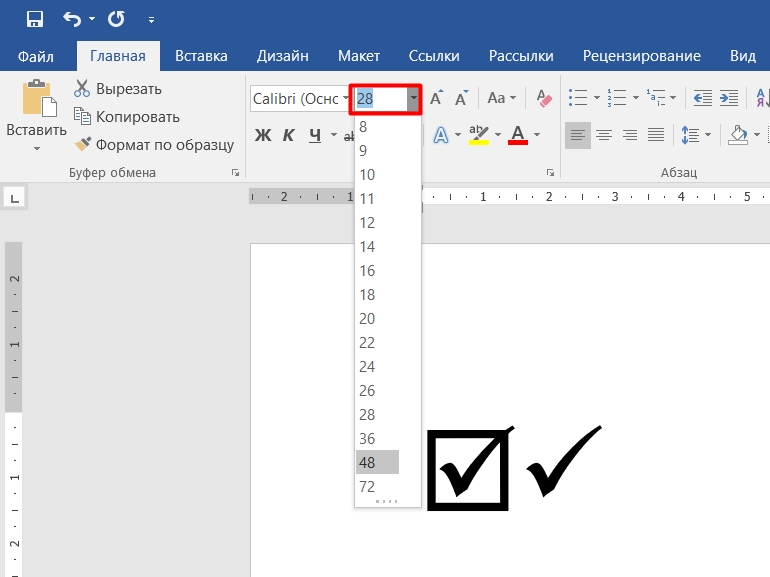
Task: Open the Файл tab
Action: tap(36, 56)
